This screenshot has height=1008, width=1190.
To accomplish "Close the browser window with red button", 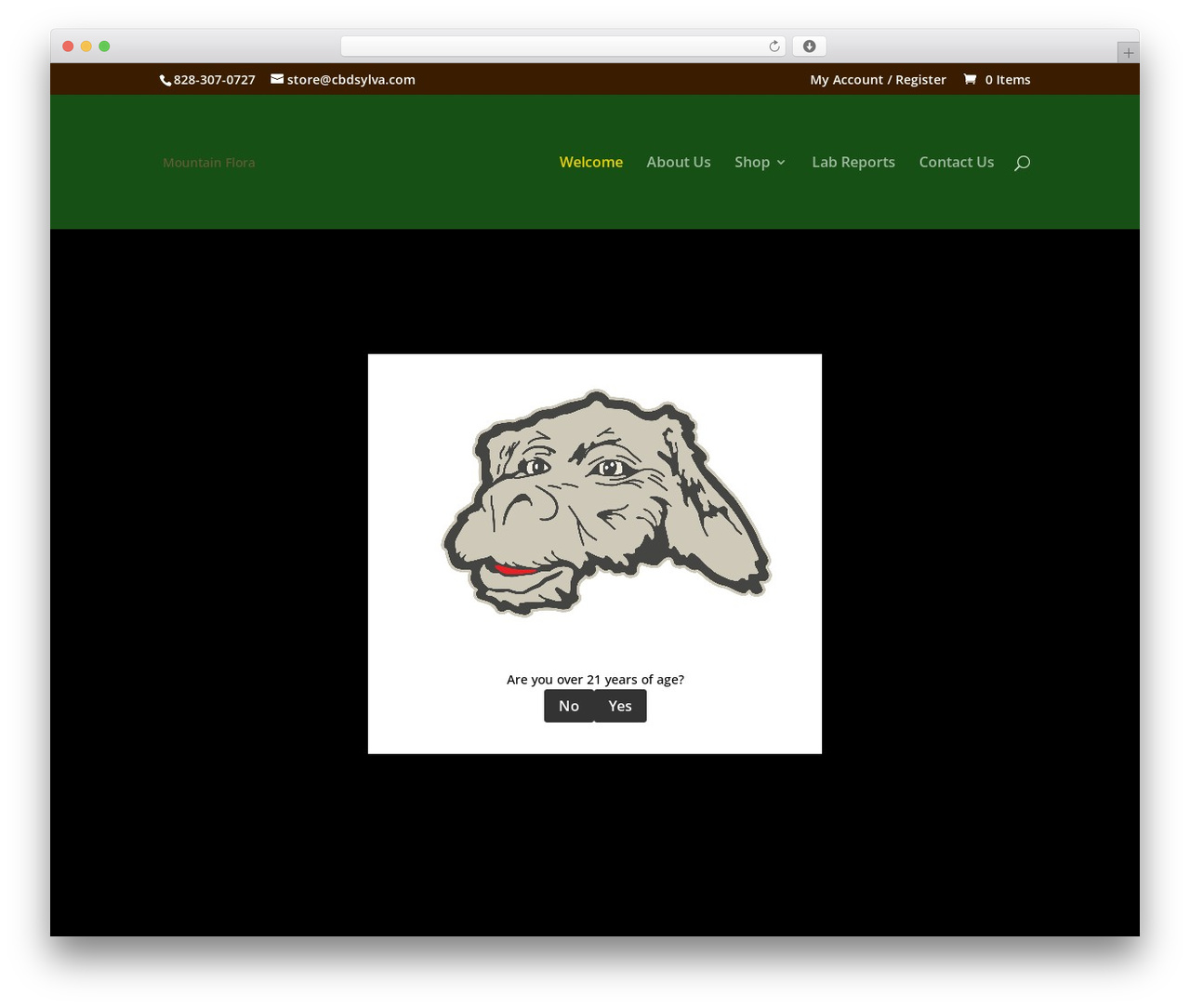I will [68, 46].
